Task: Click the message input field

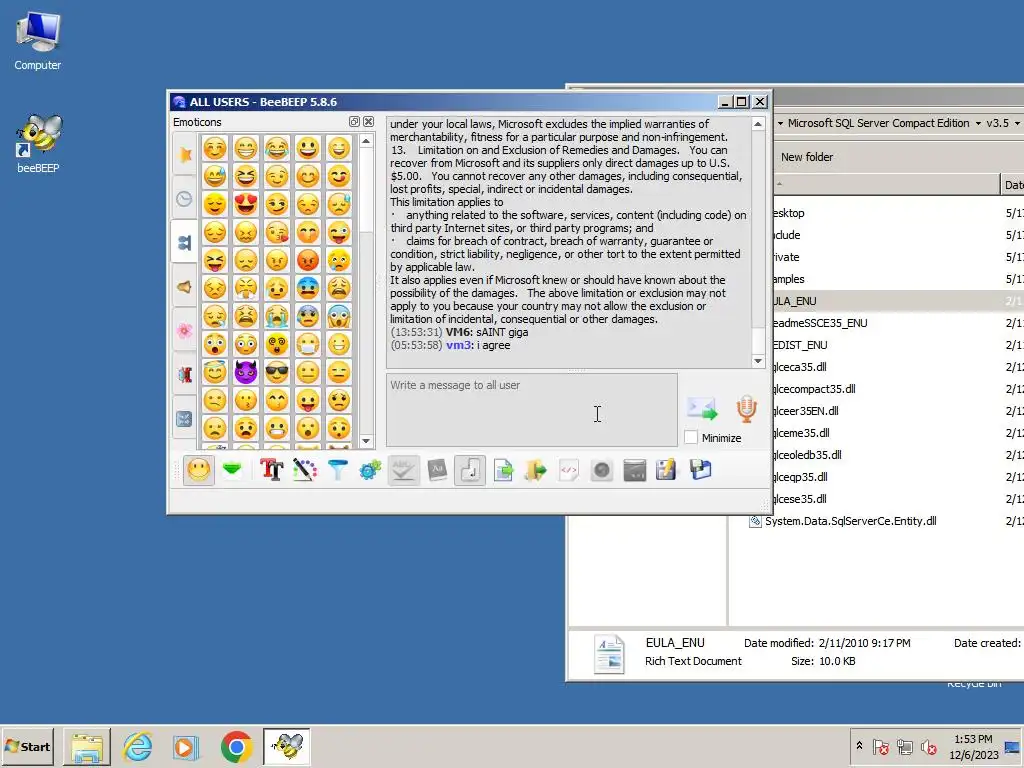Action: (532, 410)
